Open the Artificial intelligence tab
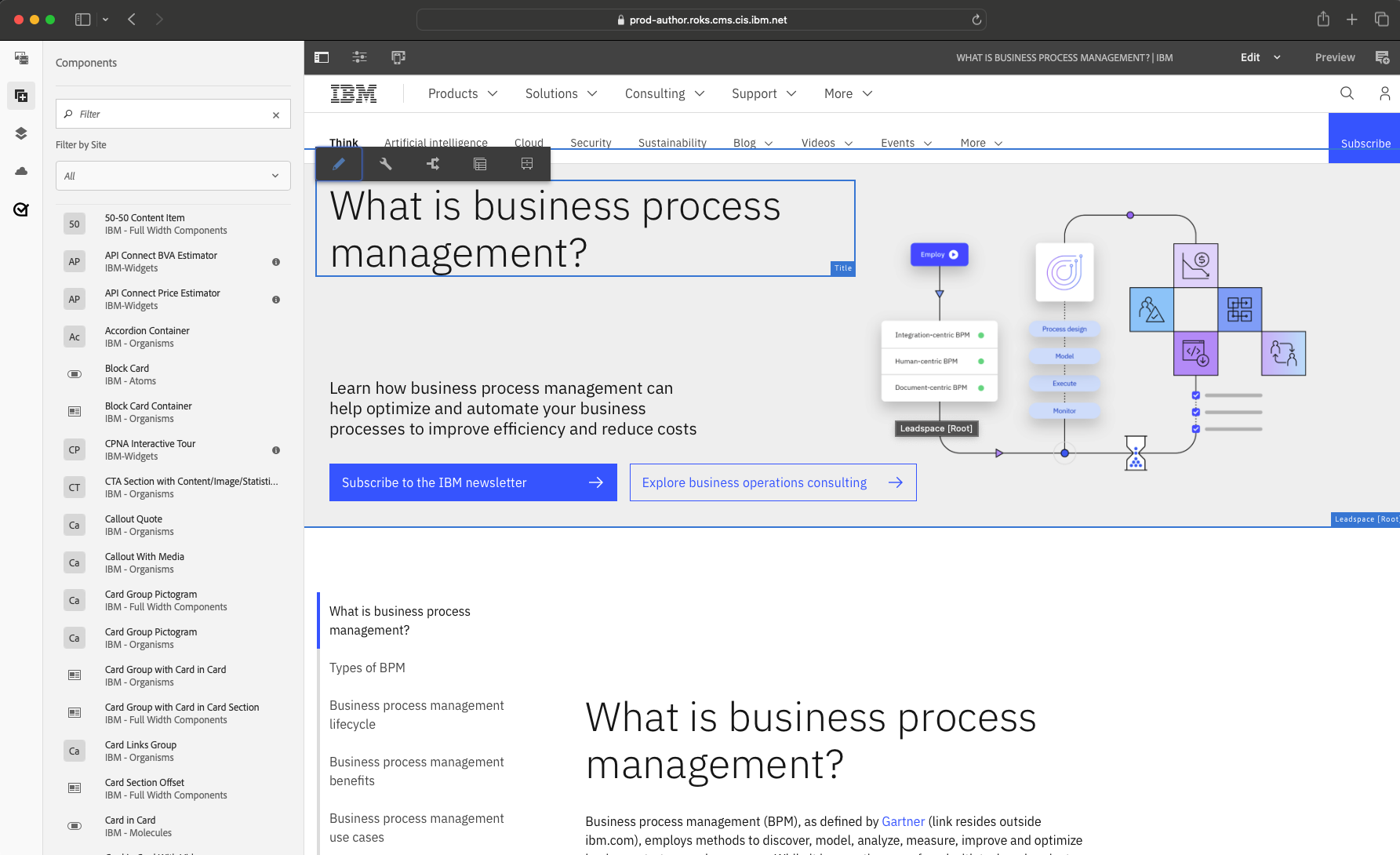This screenshot has width=1400, height=855. [436, 143]
